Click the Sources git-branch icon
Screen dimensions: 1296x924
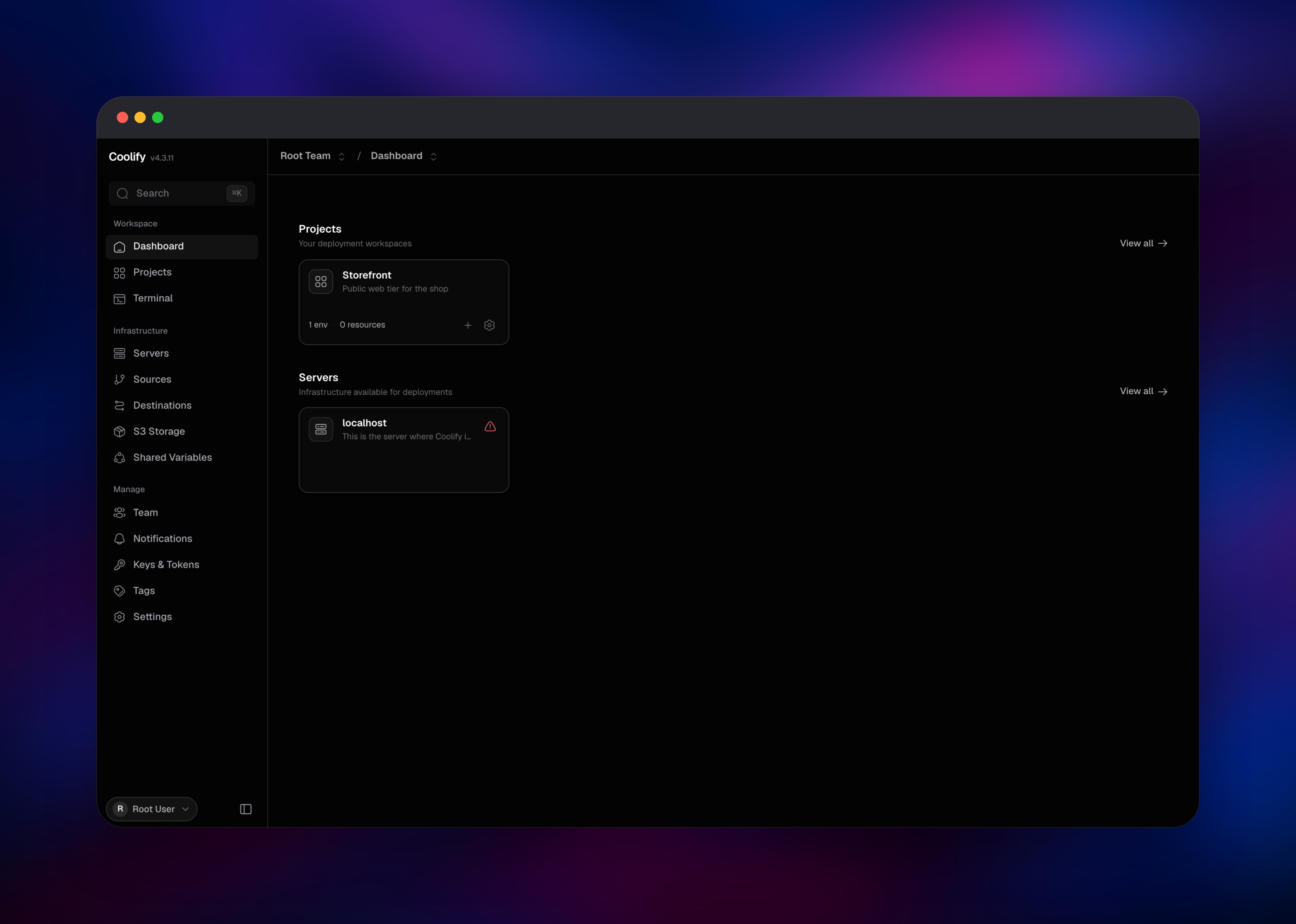(x=119, y=380)
